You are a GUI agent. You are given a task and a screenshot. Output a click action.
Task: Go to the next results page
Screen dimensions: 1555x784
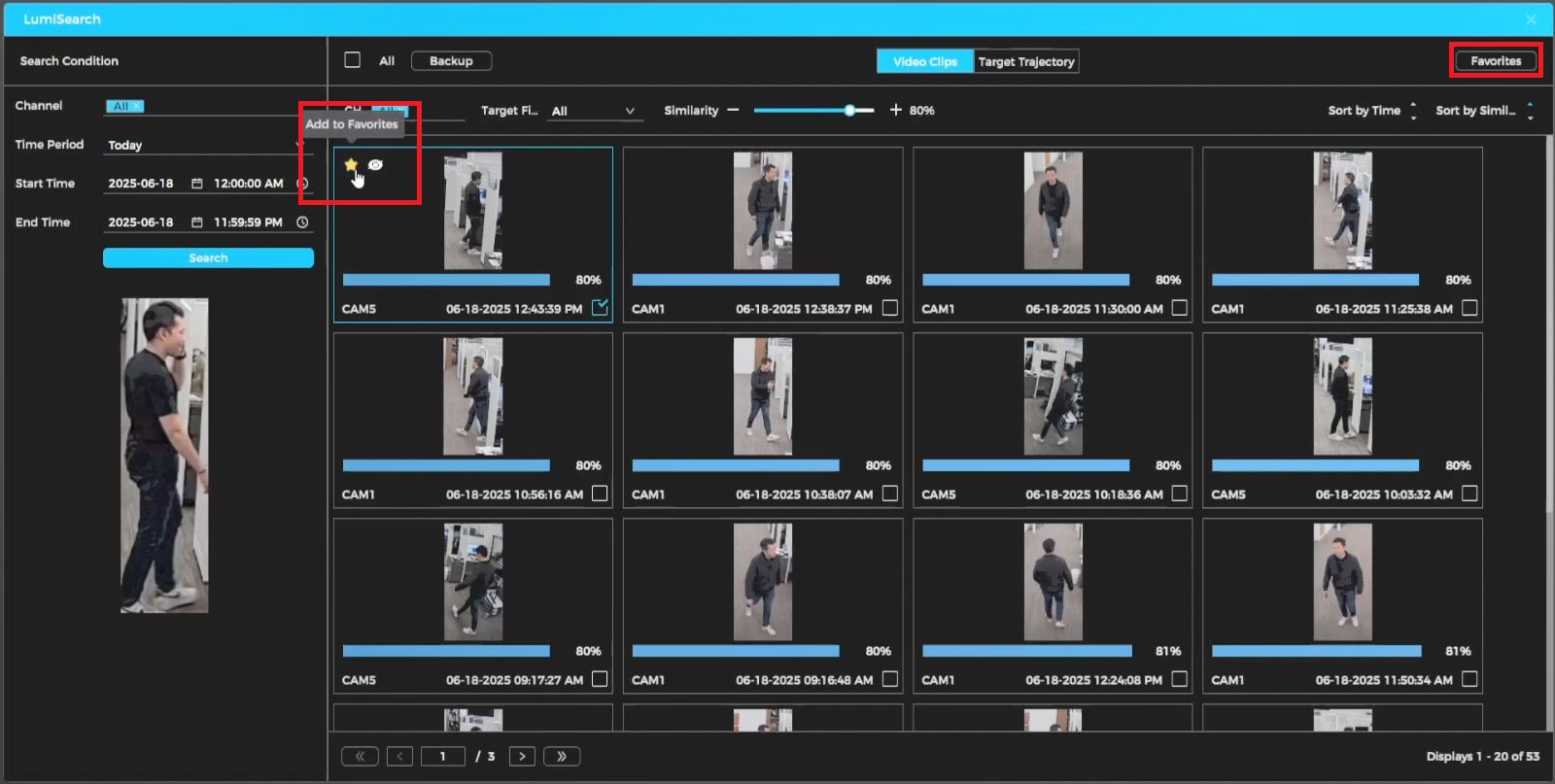coord(522,756)
